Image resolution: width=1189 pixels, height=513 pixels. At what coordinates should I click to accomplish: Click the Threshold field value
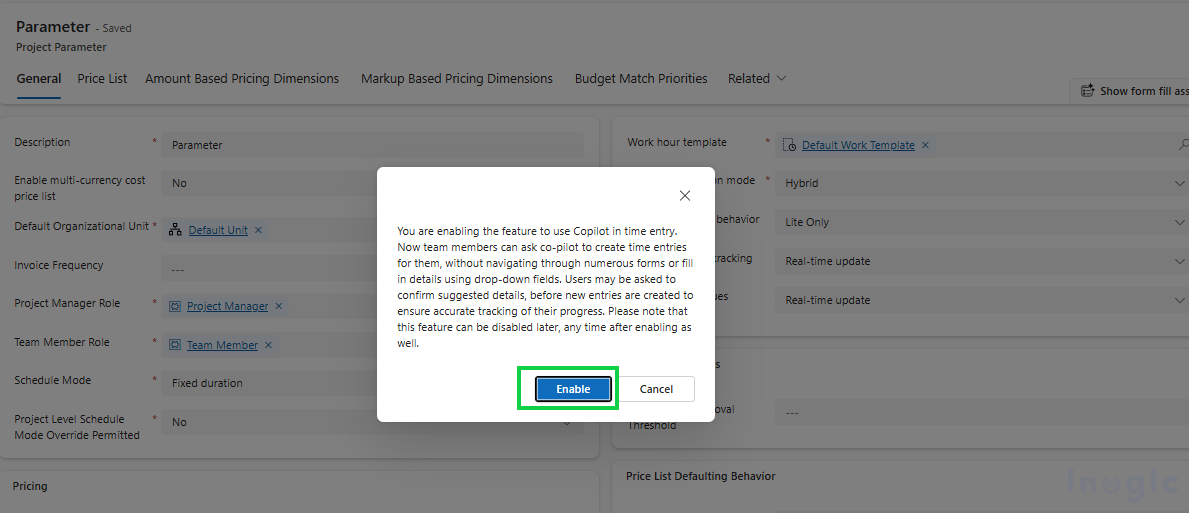coord(982,413)
